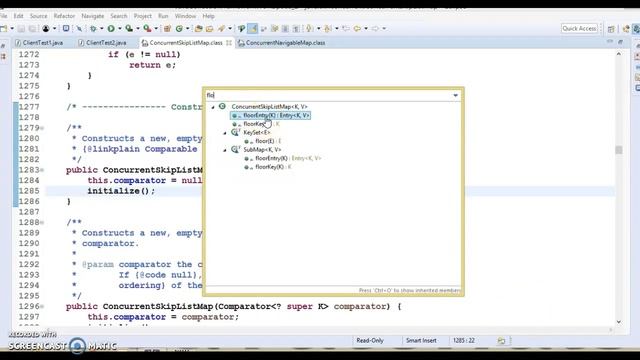Screen dimensions: 640x360
Task: Open the Project menu
Action: [142, 16]
